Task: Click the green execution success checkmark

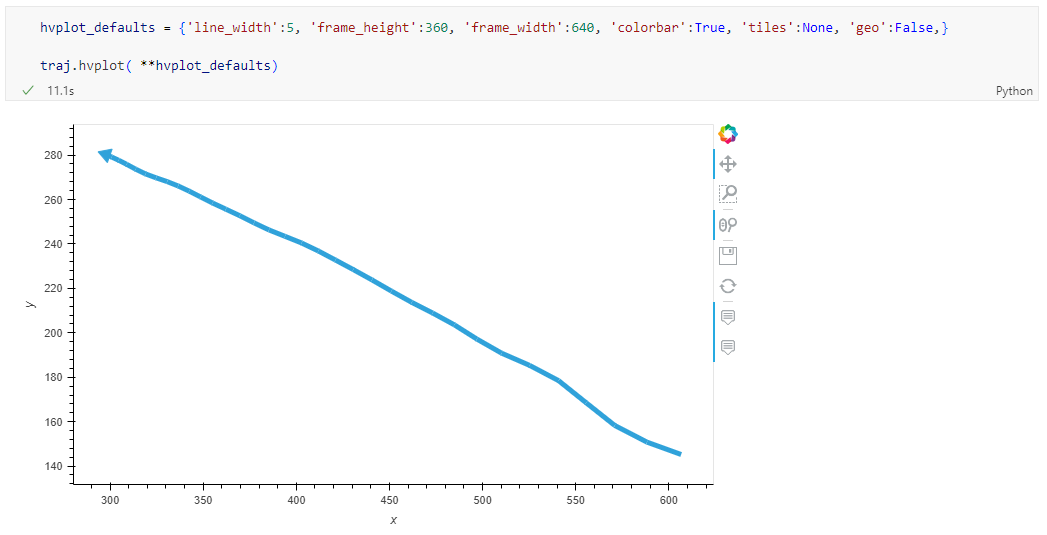Action: point(28,91)
